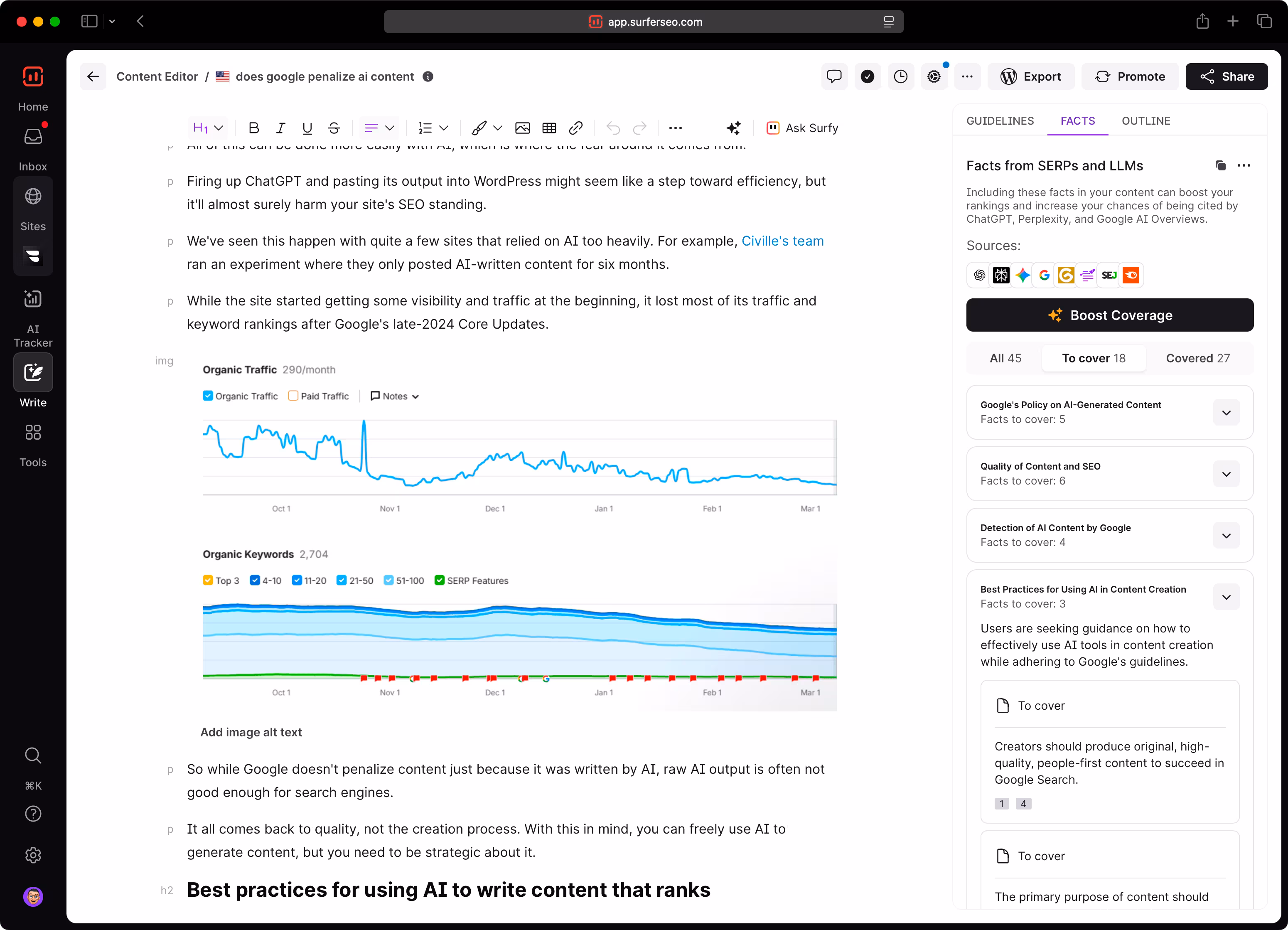Uncheck the Organic Traffic checkbox
Image resolution: width=1288 pixels, height=930 pixels.
208,396
